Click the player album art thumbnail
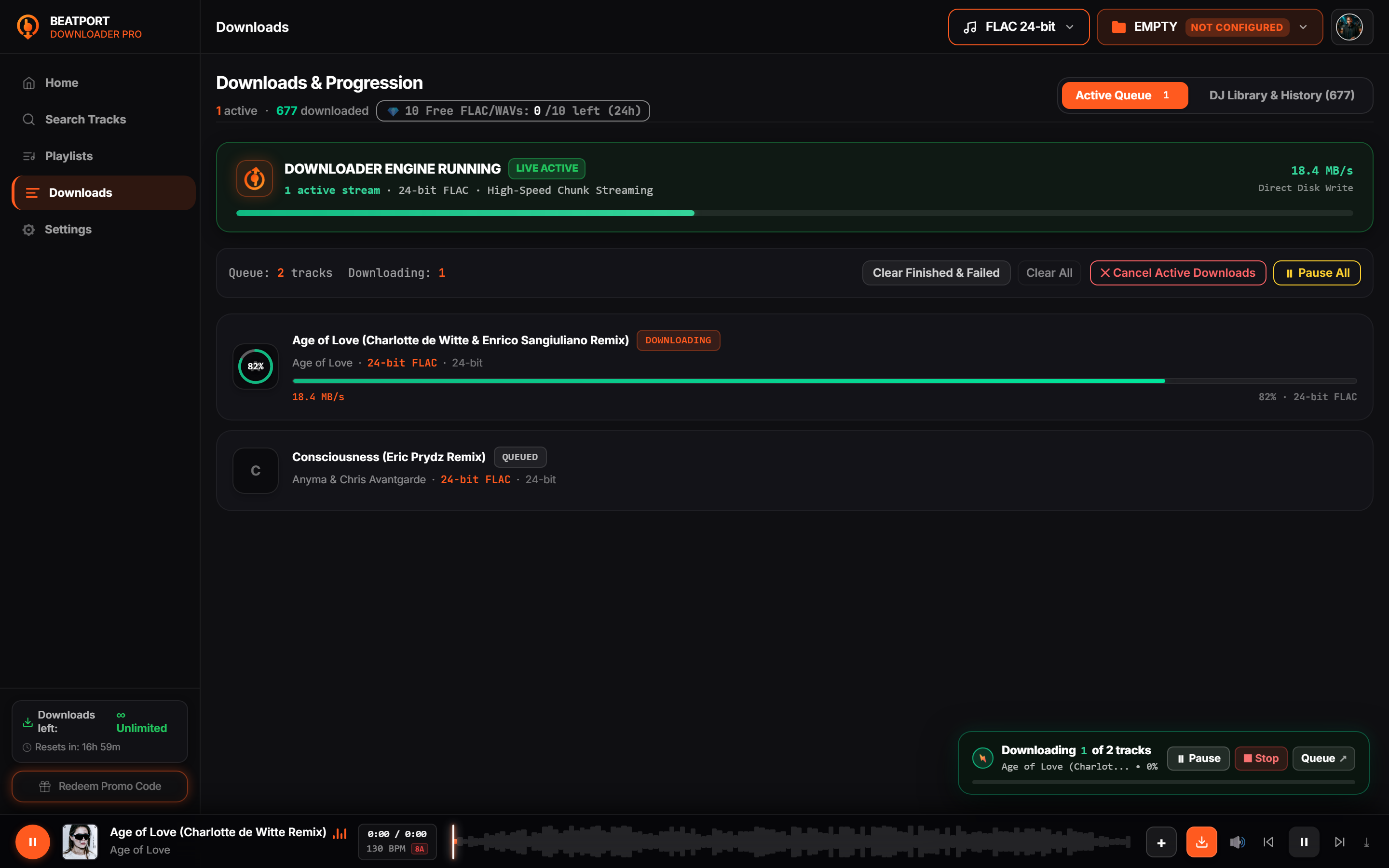 80,841
